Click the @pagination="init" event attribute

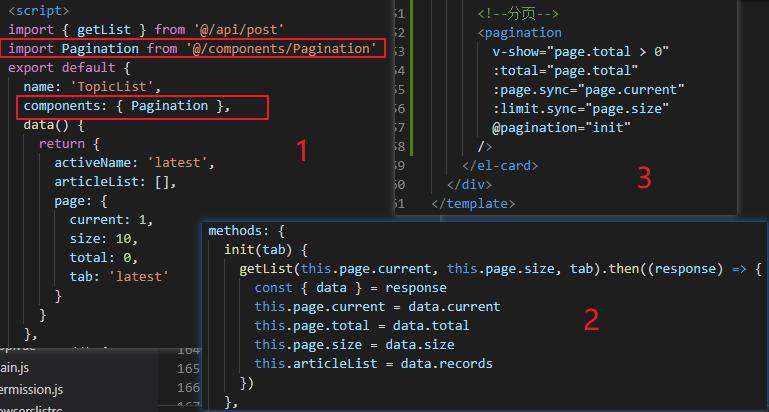coord(562,128)
